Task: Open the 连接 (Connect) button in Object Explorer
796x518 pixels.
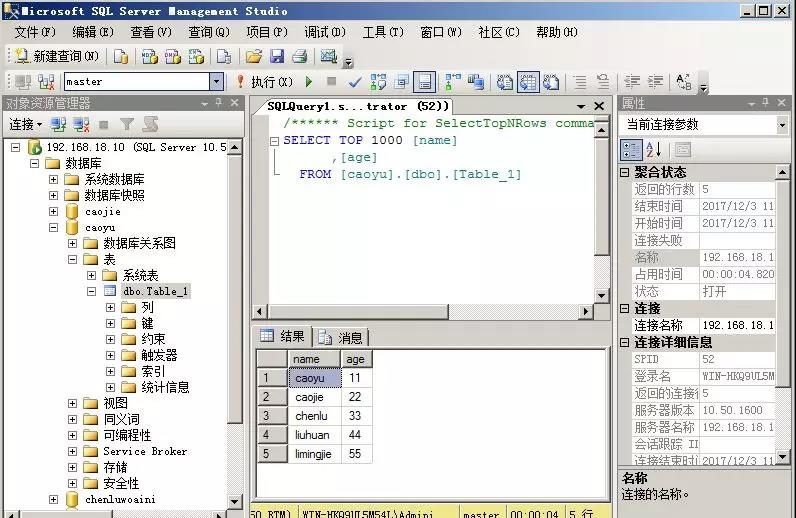Action: click(x=25, y=124)
